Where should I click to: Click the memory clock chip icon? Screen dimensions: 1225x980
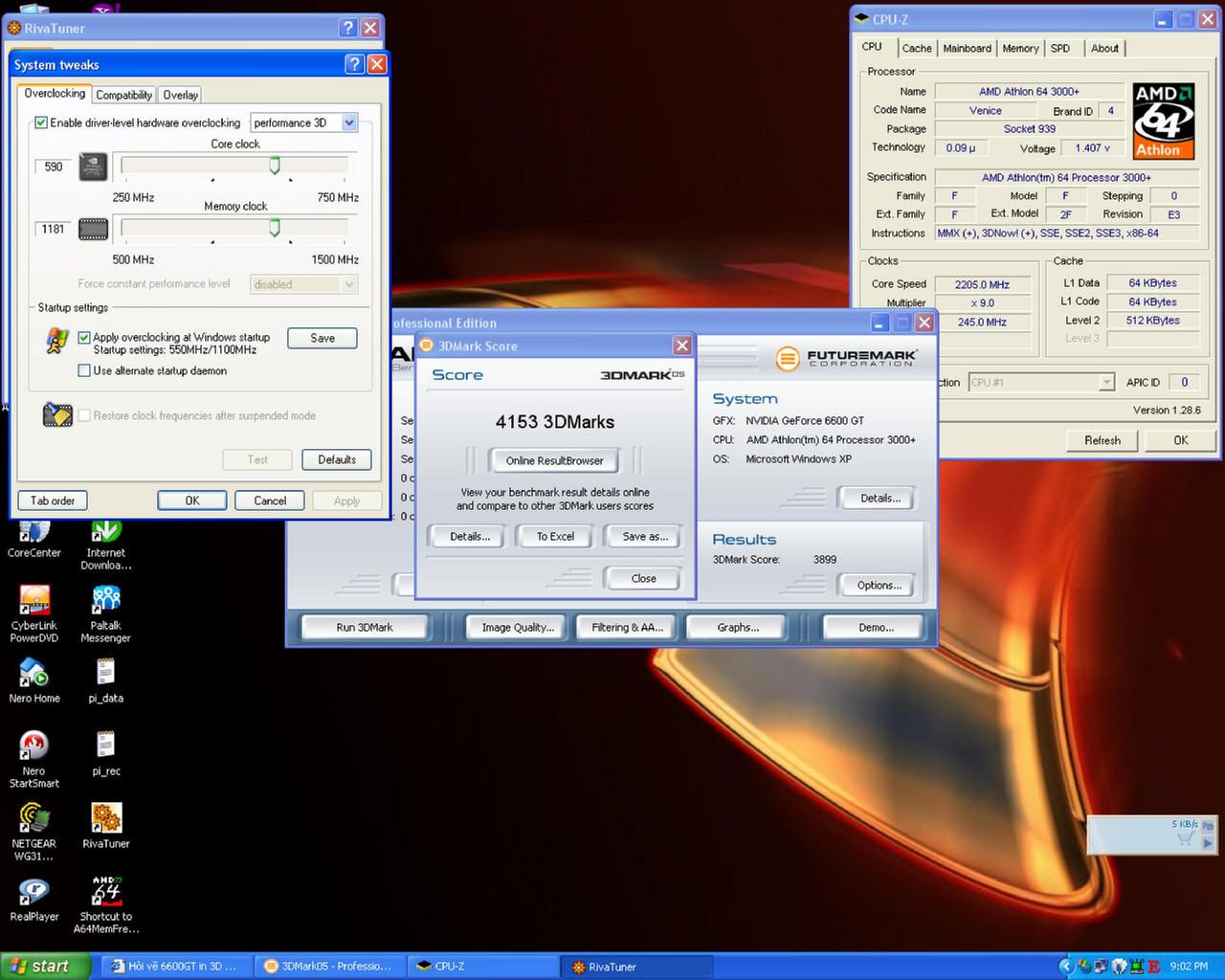coord(93,229)
